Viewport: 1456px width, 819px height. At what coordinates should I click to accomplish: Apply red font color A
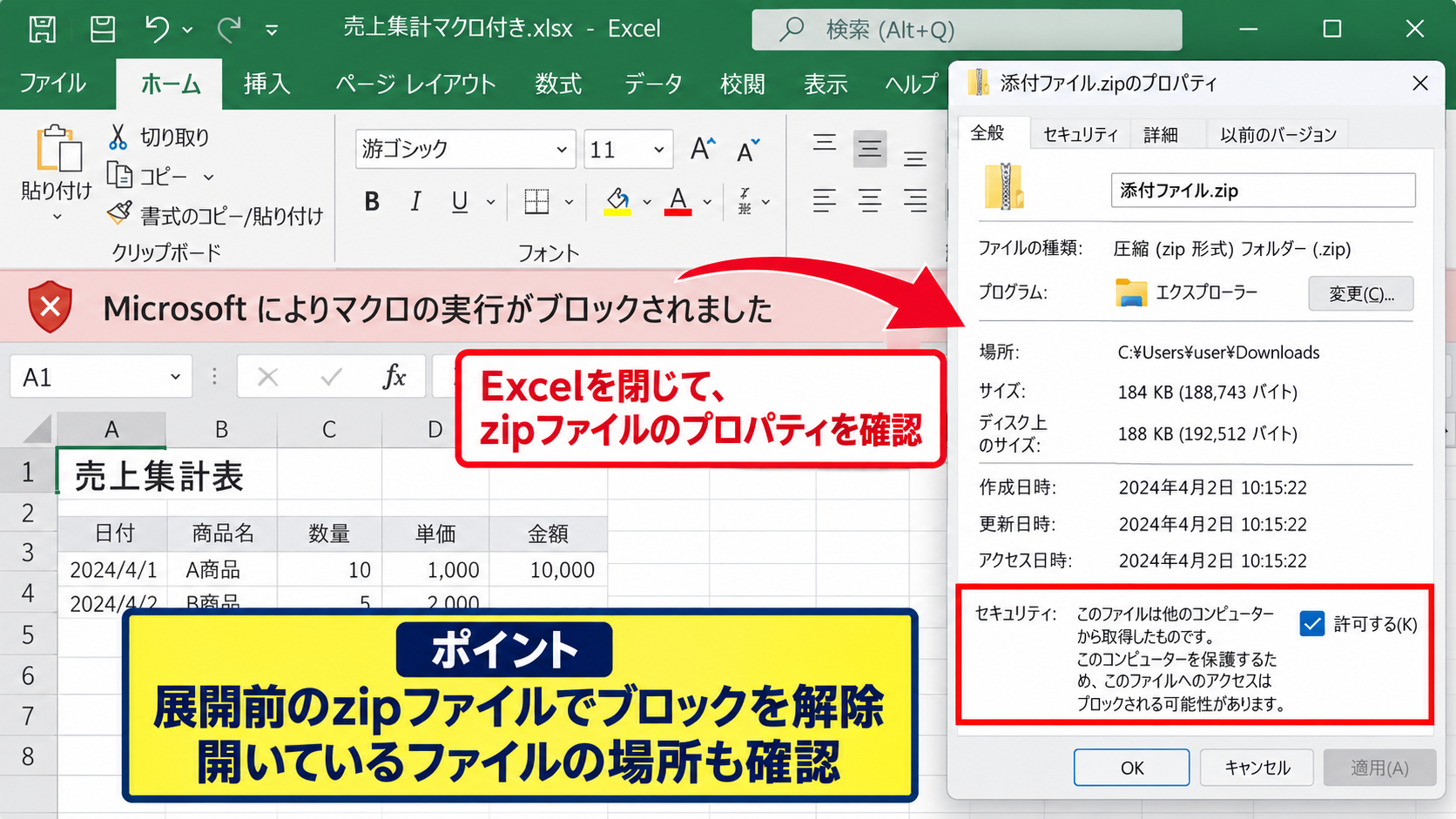coord(677,202)
